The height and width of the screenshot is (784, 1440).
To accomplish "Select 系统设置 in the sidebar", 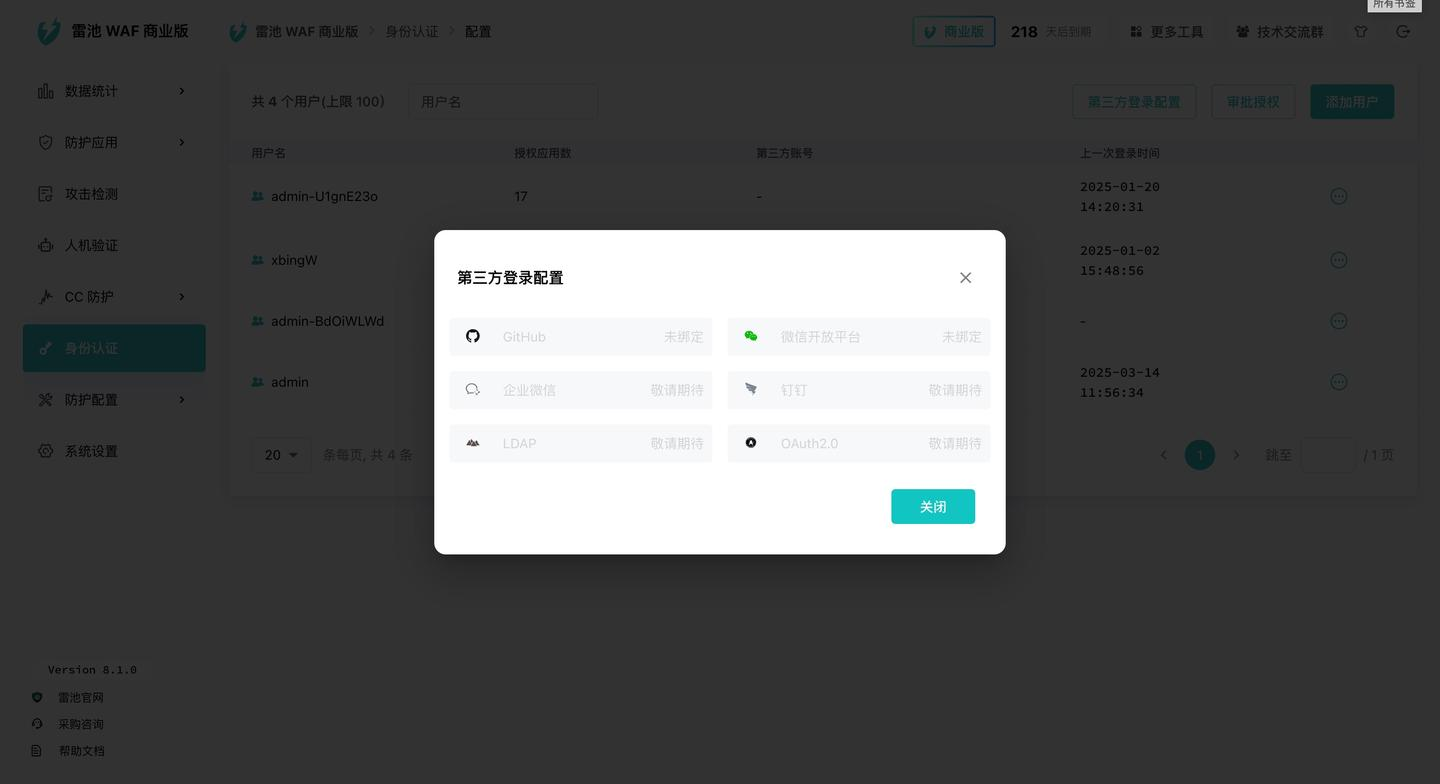I will pos(91,450).
